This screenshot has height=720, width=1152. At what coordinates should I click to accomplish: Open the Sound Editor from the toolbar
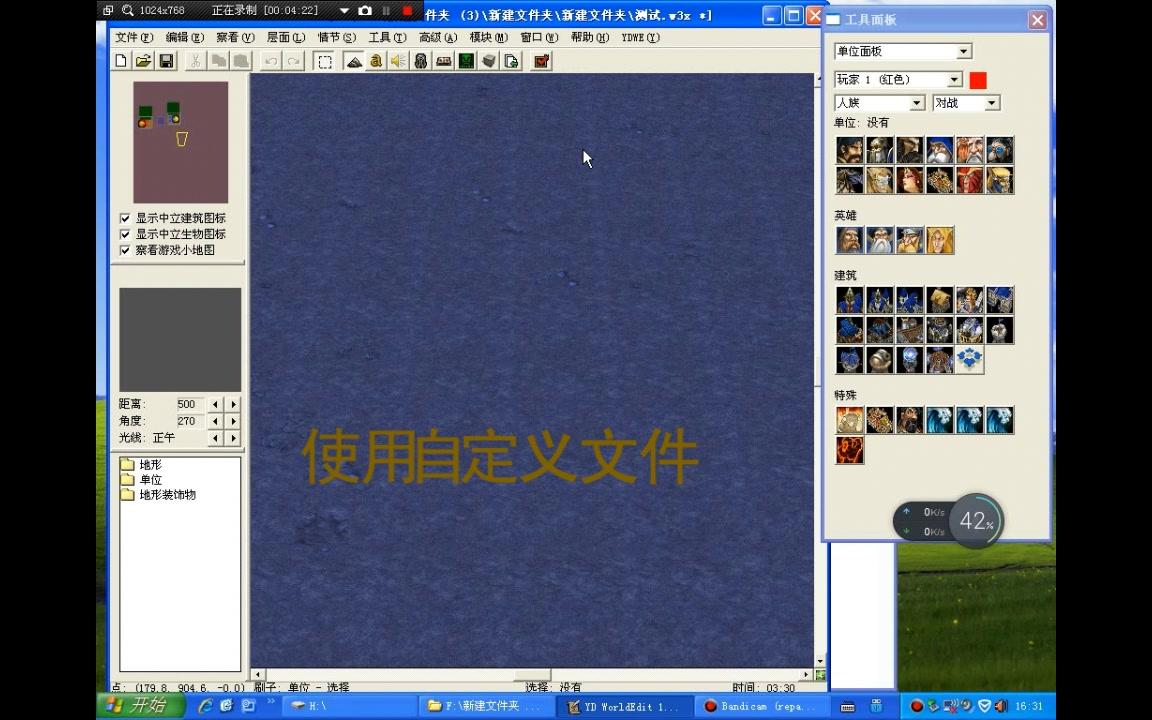tap(397, 61)
